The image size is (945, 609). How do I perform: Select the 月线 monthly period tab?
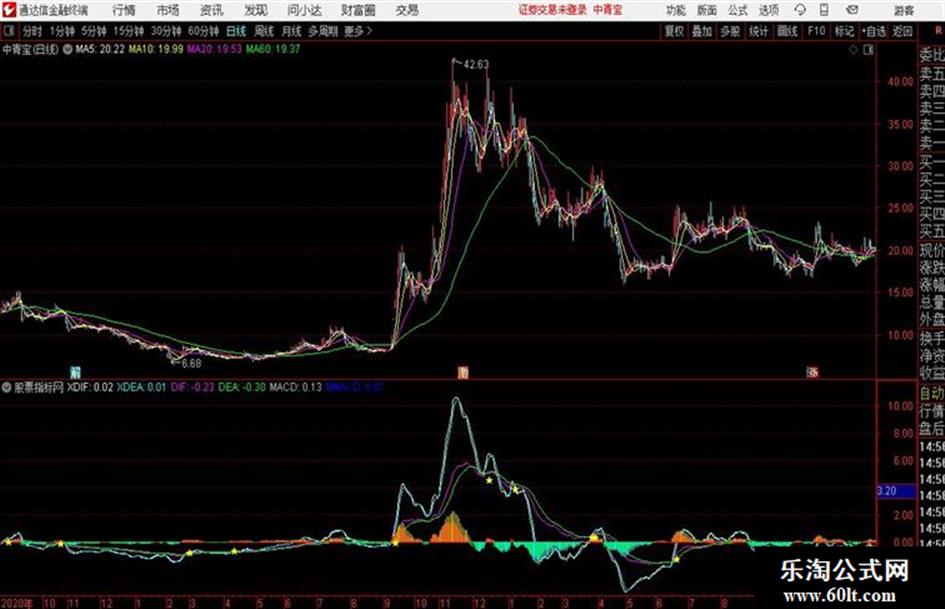[x=292, y=31]
